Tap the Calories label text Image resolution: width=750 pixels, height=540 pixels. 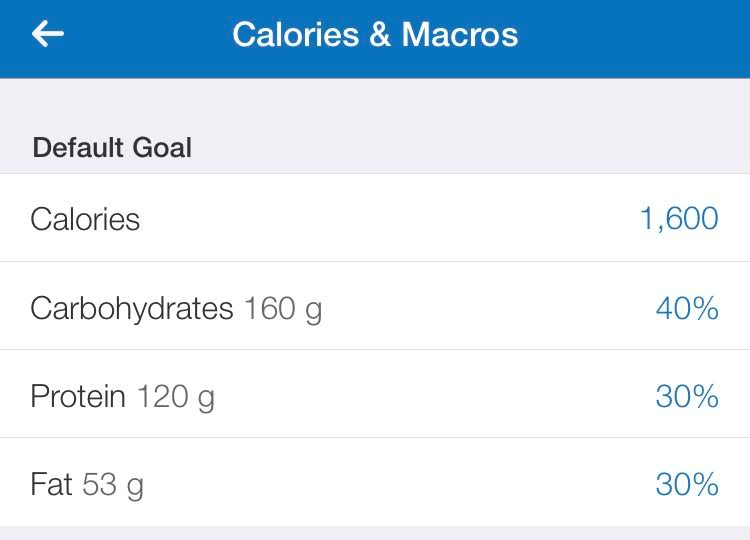point(85,219)
